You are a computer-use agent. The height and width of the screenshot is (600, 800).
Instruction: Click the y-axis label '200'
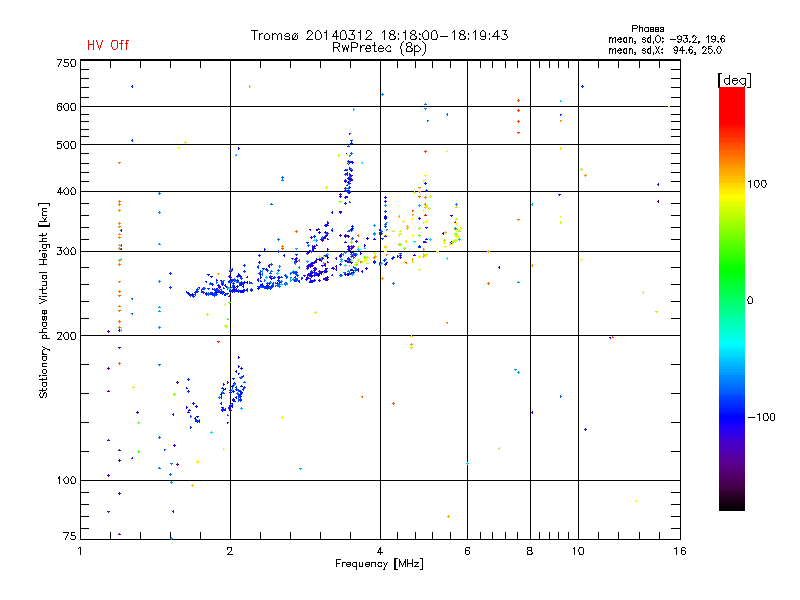[x=66, y=336]
